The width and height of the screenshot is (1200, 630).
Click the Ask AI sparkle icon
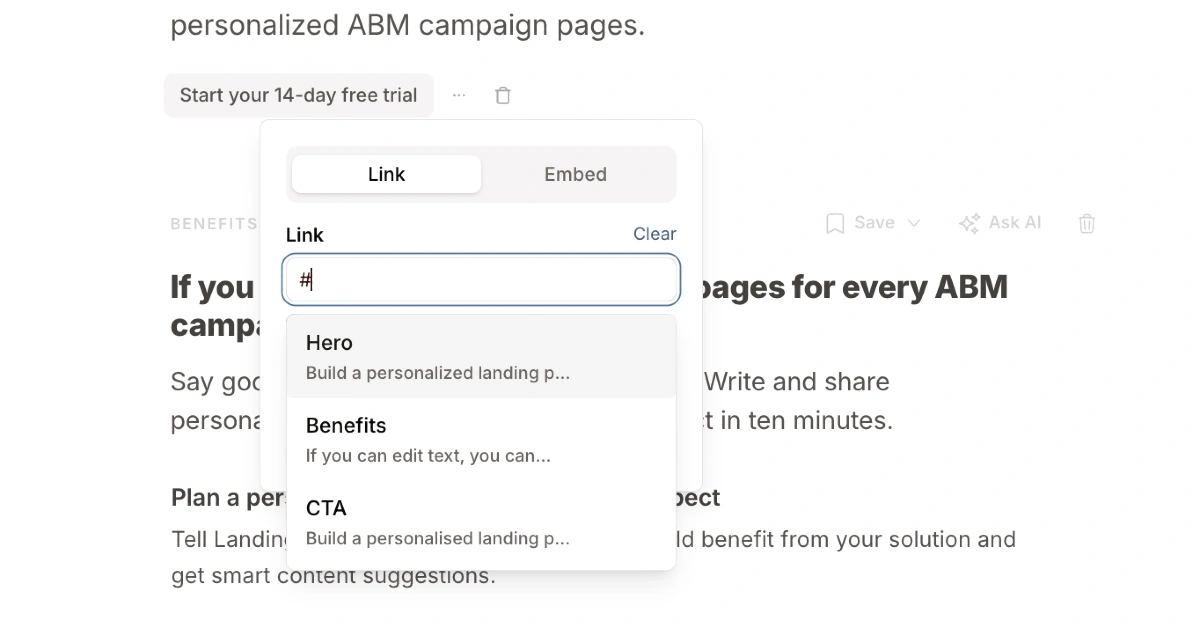pyautogui.click(x=969, y=223)
